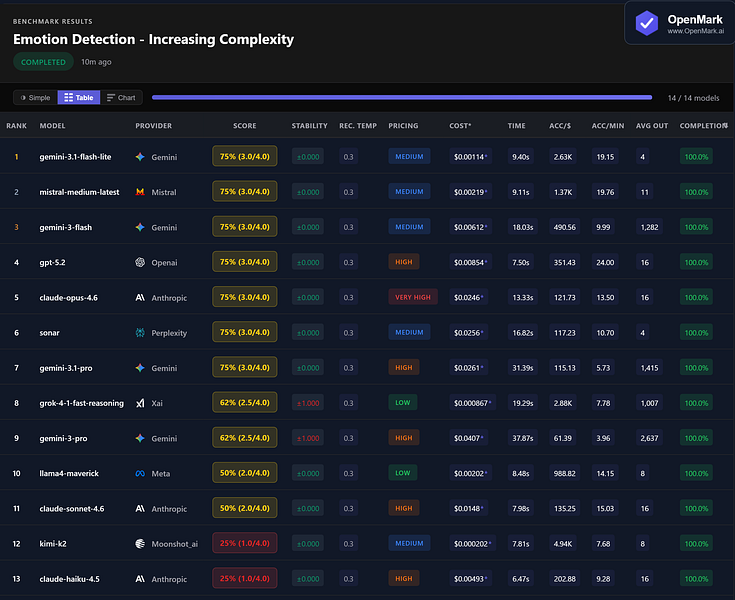Click the 100.0% completion for claude-haiku-4.5
The width and height of the screenshot is (735, 600).
click(696, 578)
